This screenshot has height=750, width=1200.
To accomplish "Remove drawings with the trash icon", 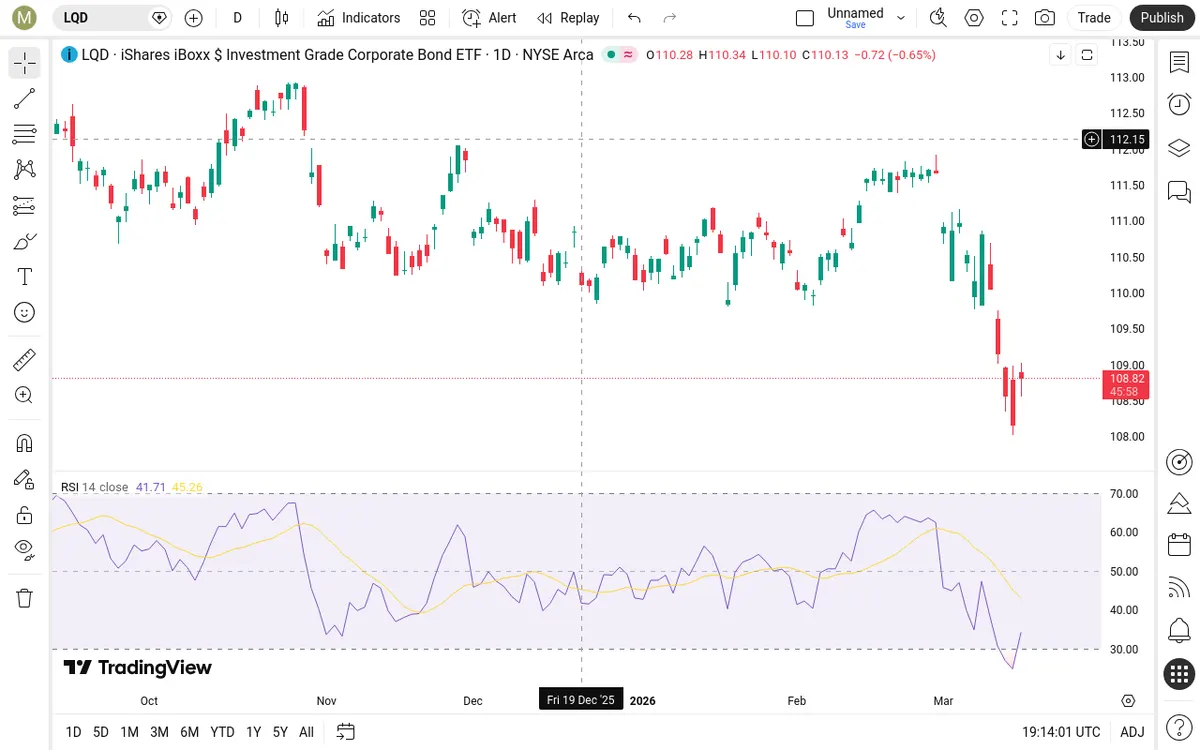I will pos(25,598).
